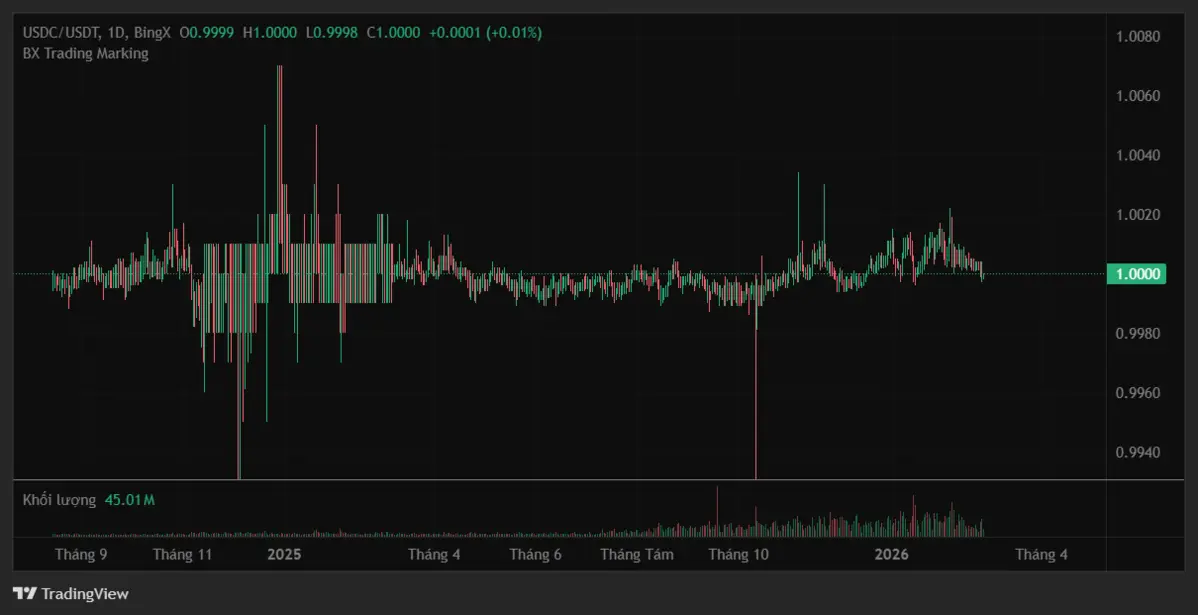1198x615 pixels.
Task: Click the Tháng 10 date label
Action: (739, 554)
